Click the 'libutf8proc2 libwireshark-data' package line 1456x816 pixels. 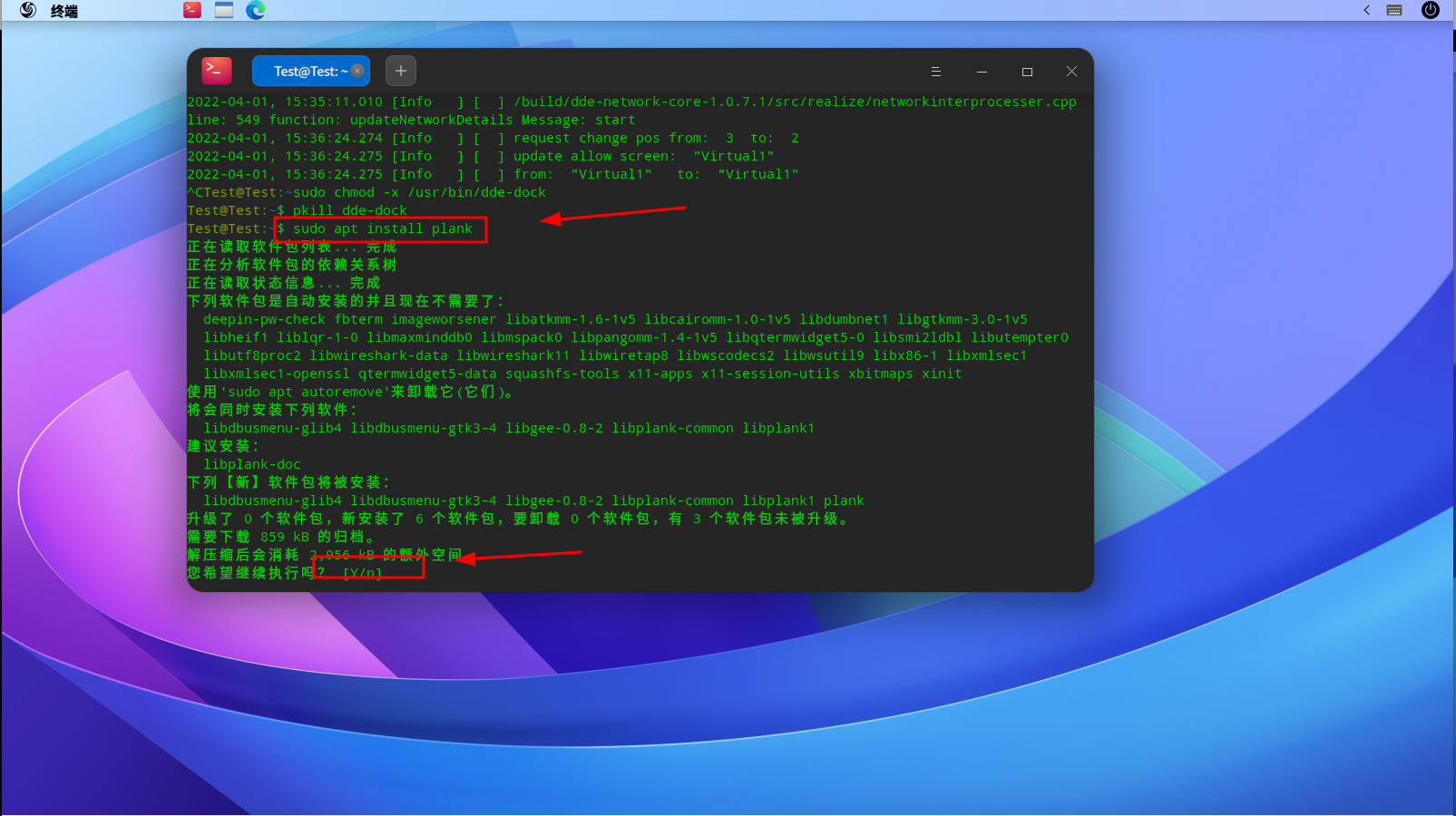pyautogui.click(x=615, y=355)
